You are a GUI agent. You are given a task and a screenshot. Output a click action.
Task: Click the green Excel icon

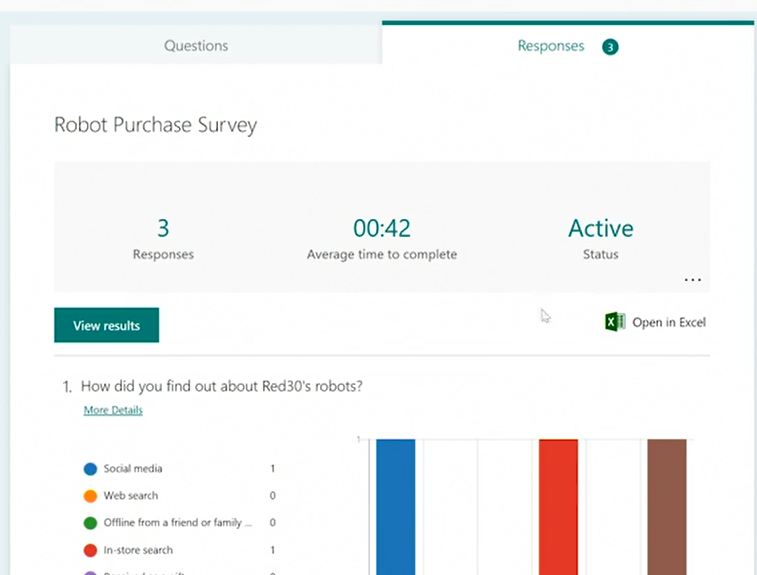click(615, 322)
